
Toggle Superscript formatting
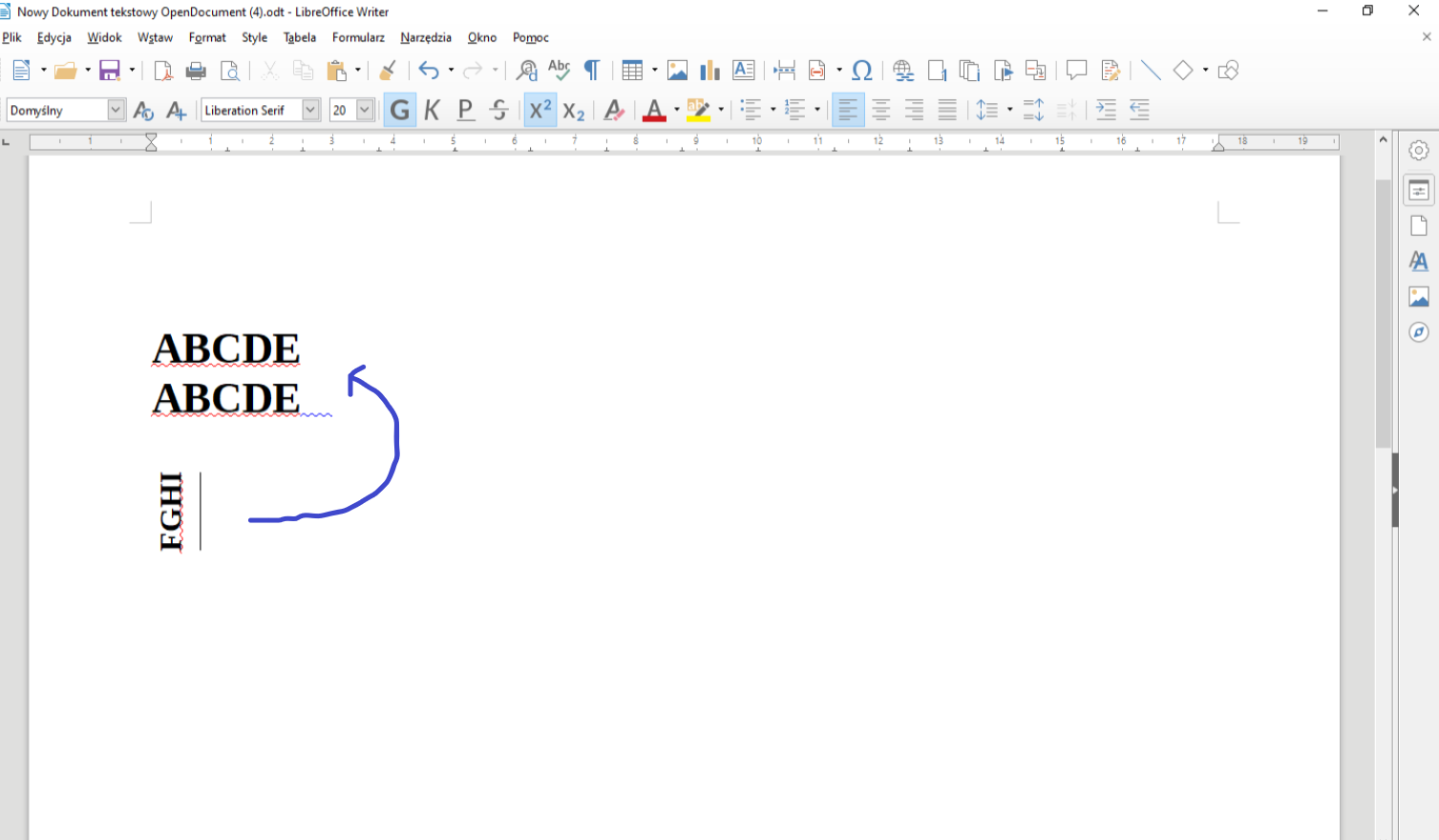click(540, 111)
